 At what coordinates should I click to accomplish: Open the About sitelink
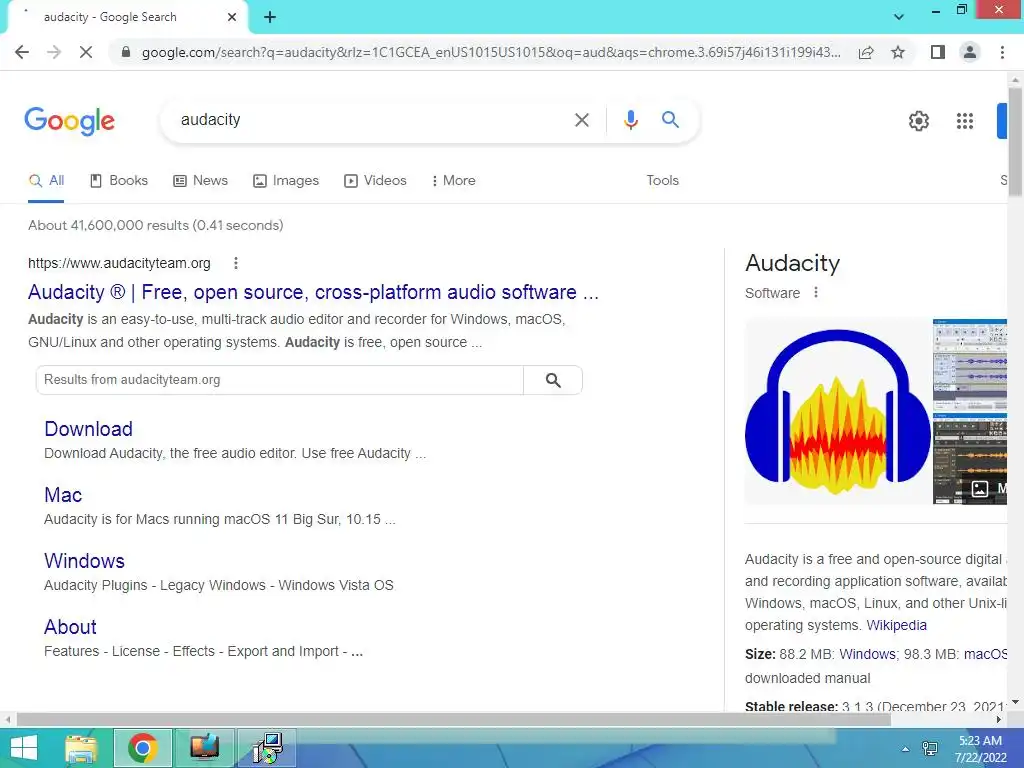point(70,627)
